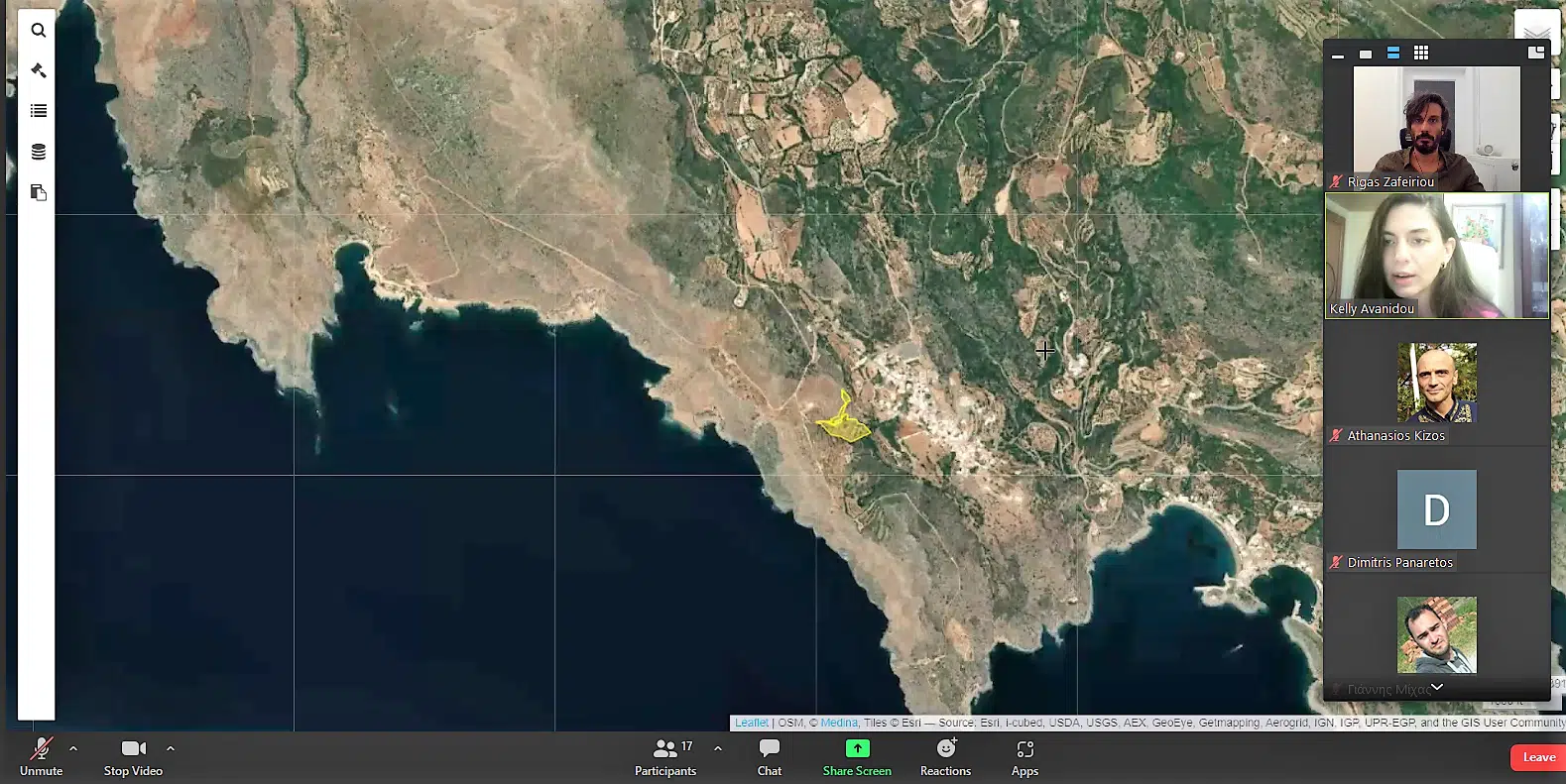
Task: Open the map search magnifier tool
Action: pos(38,31)
